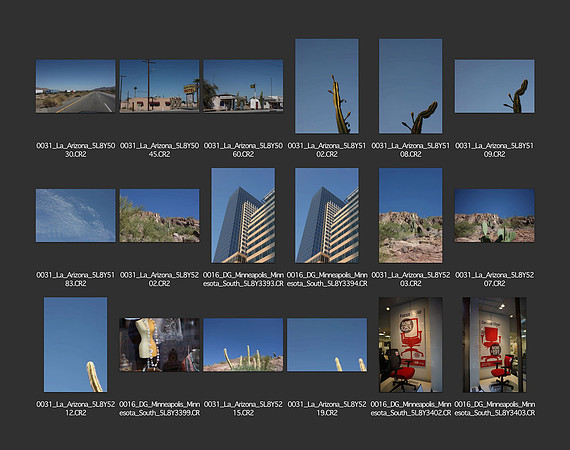Click the filename 0031_La_Arizona_SL8Y5219.CR2
The image size is (570, 450).
tap(327, 408)
